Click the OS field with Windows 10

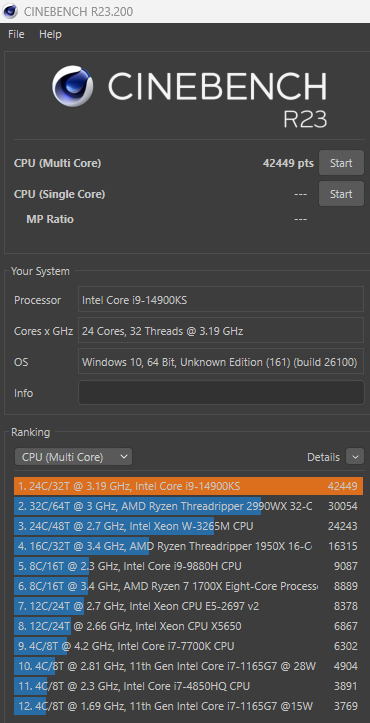(221, 362)
